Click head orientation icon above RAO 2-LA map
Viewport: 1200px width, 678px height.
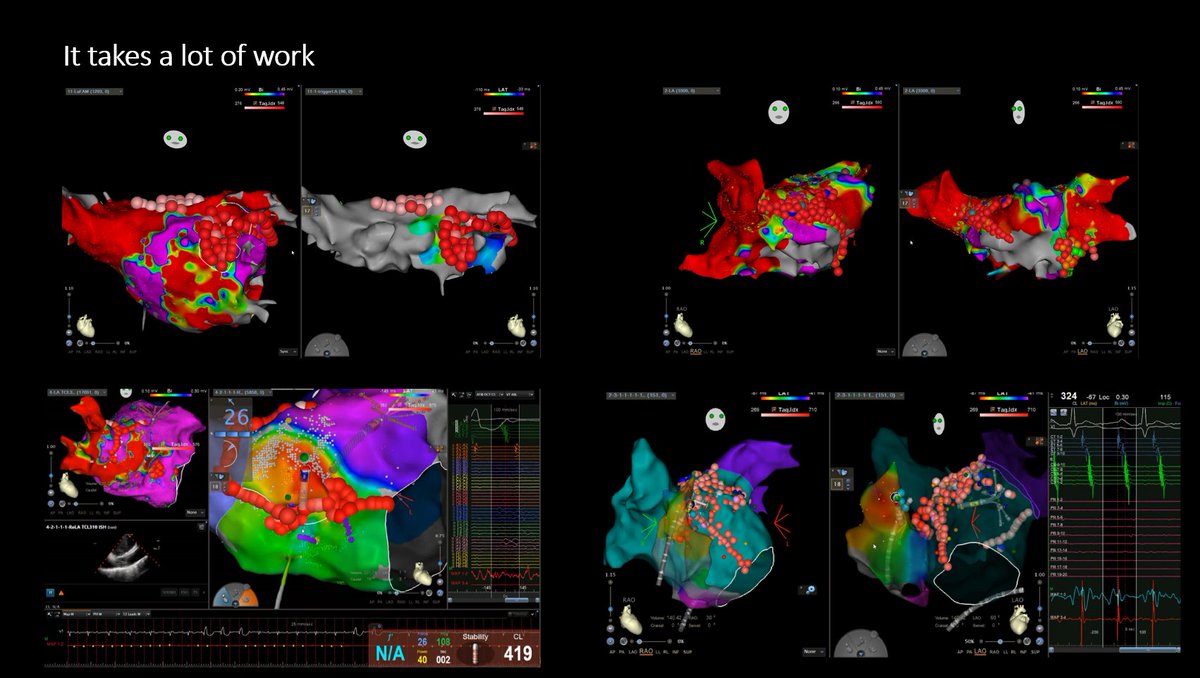click(780, 113)
